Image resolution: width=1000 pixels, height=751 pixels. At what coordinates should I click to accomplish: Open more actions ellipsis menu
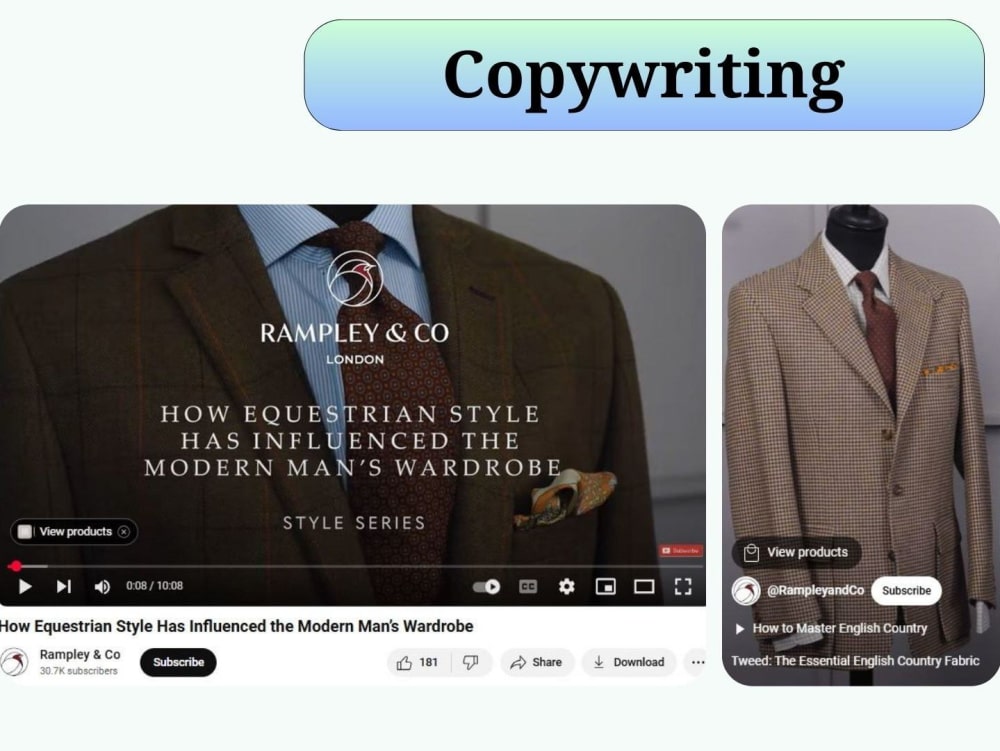(x=698, y=662)
